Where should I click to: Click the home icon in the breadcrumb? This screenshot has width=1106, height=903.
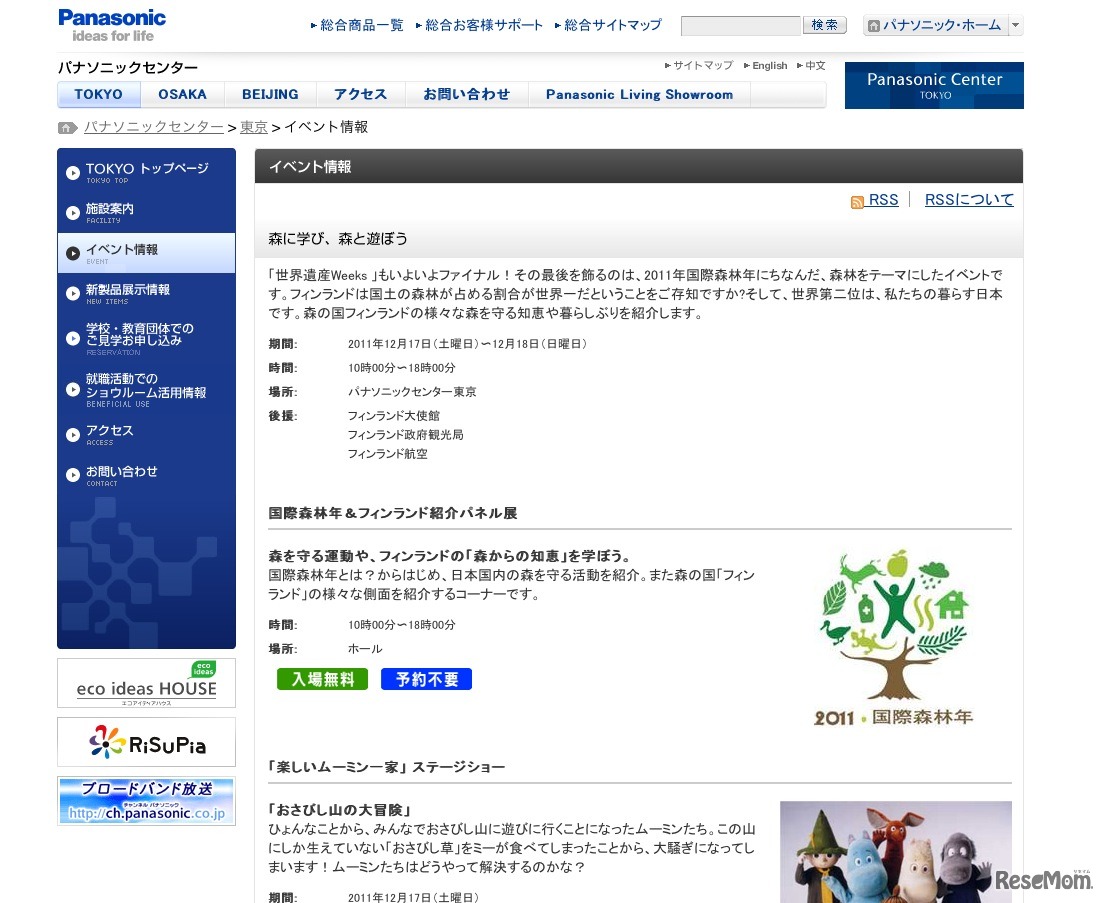65,127
